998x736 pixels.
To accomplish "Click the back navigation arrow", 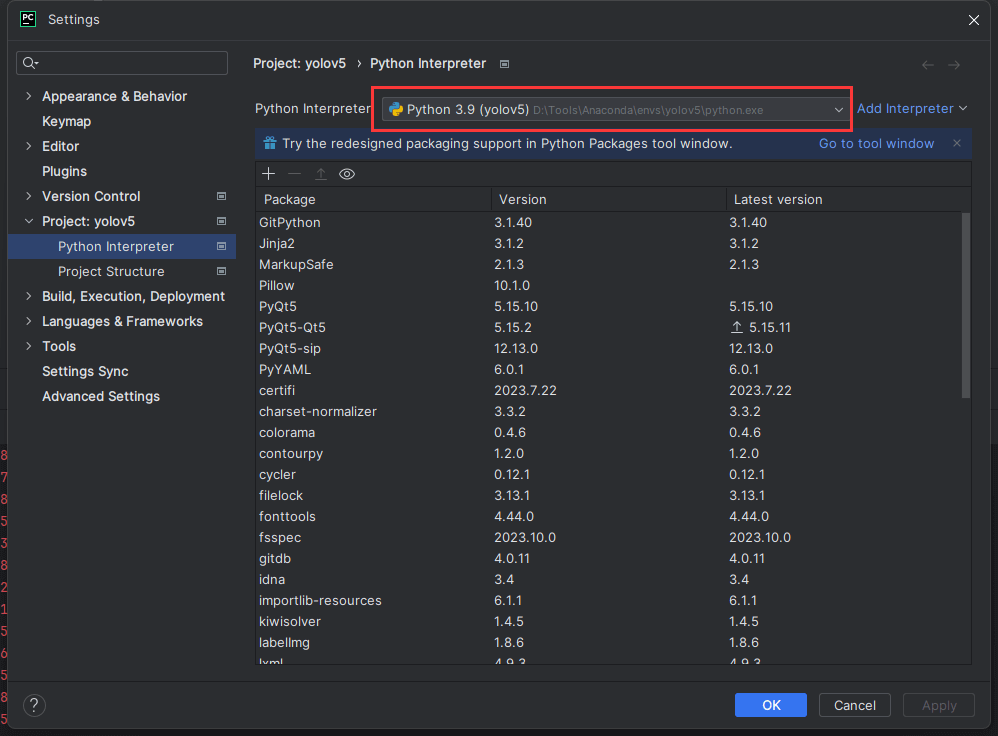I will (x=928, y=64).
